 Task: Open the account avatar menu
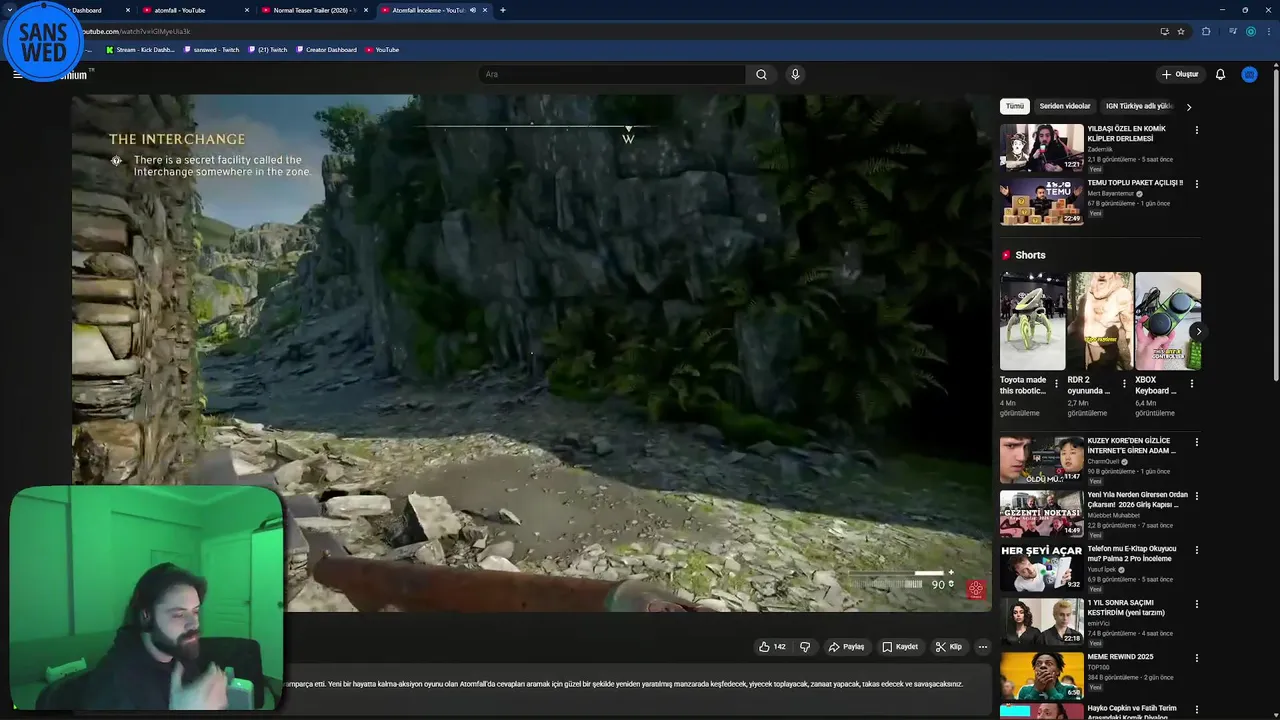1249,74
